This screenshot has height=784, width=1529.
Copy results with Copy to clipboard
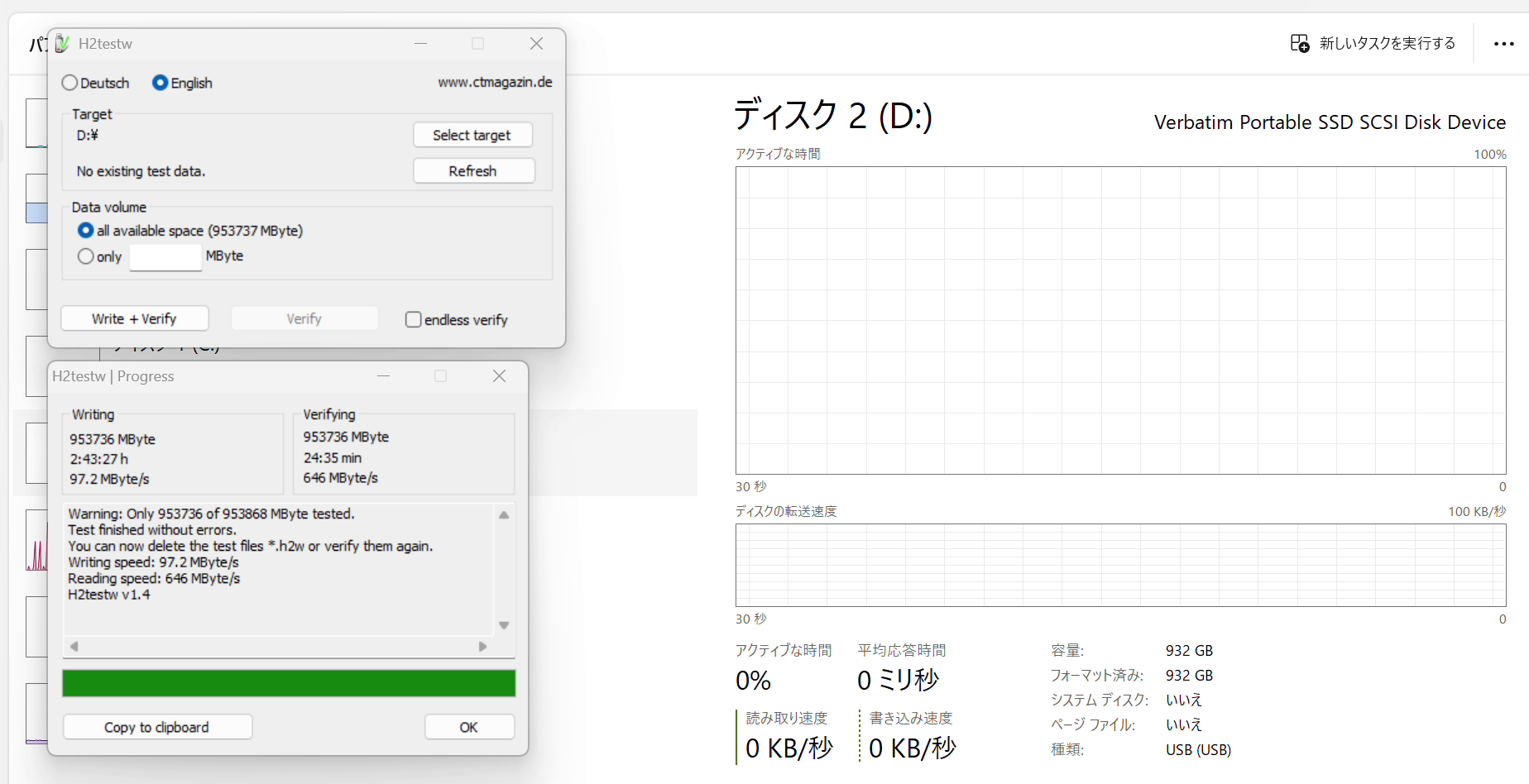(x=156, y=727)
